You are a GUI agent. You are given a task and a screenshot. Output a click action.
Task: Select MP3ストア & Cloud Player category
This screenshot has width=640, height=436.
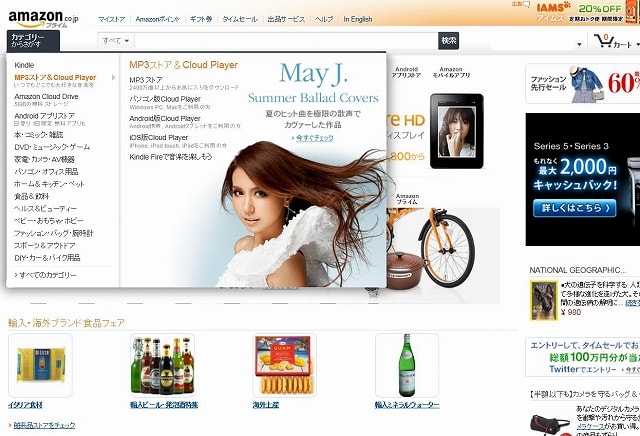click(55, 77)
